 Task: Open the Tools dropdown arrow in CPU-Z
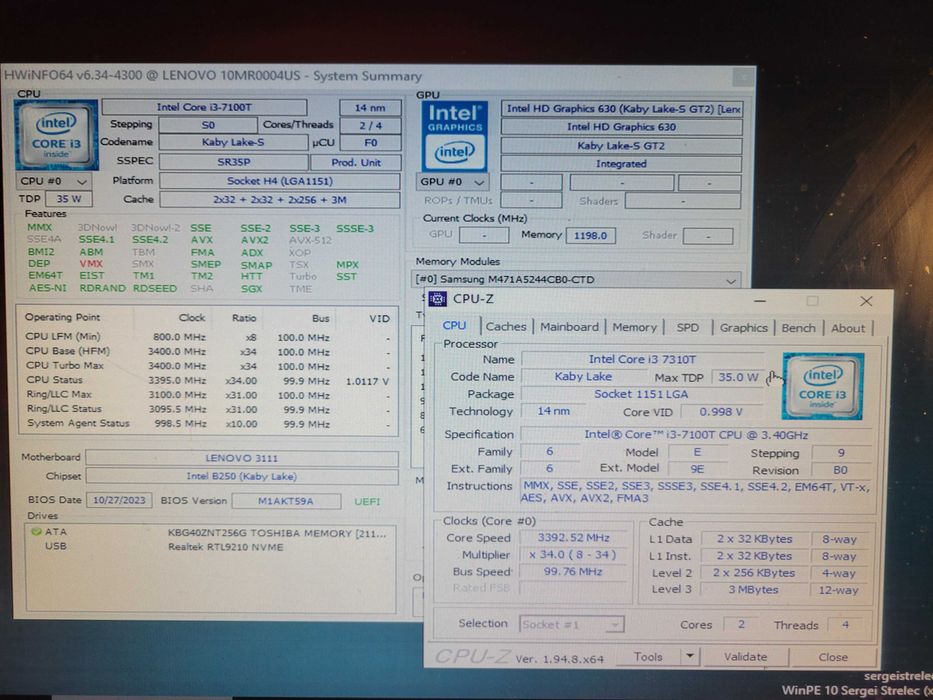pos(689,657)
